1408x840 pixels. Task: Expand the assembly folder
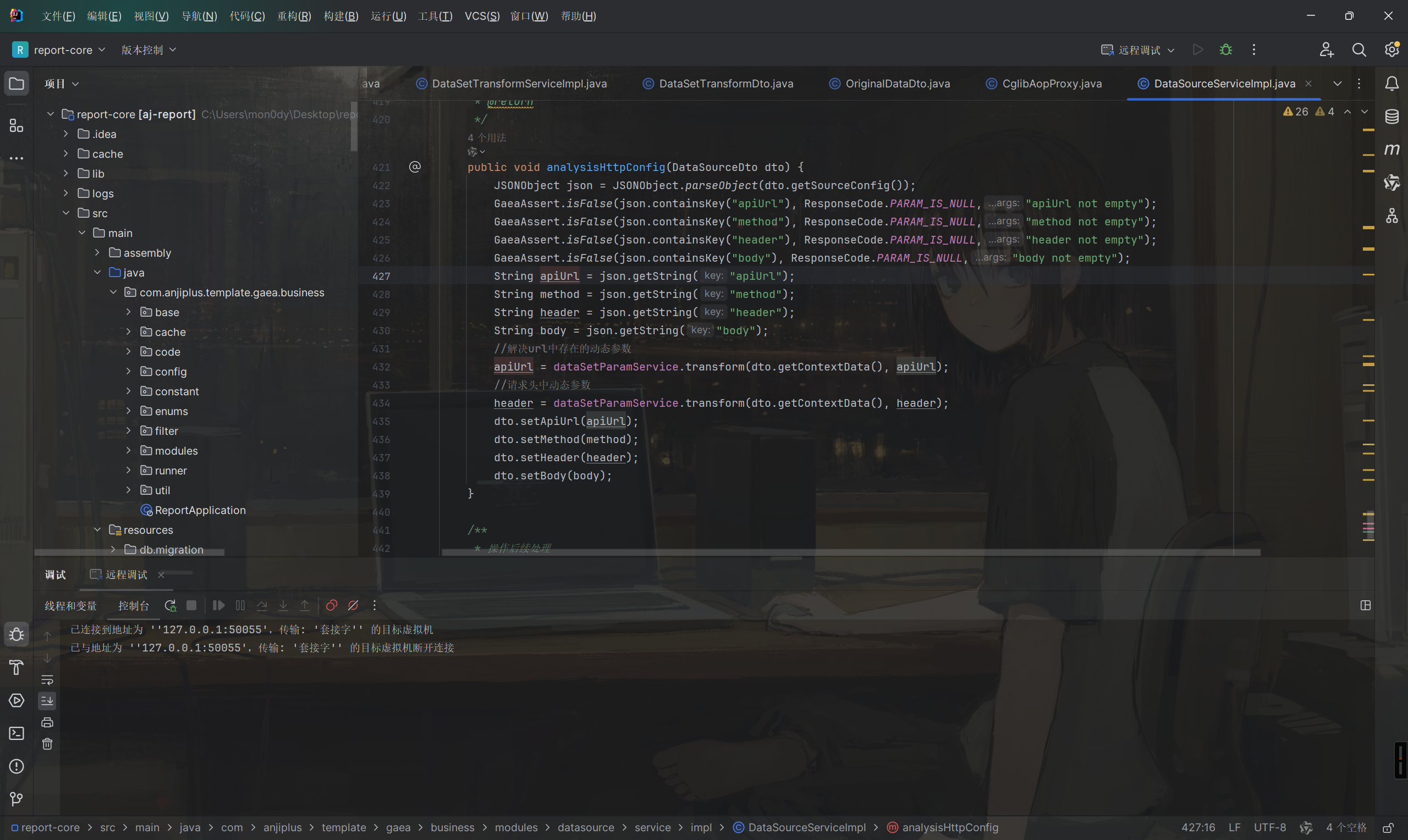[97, 253]
